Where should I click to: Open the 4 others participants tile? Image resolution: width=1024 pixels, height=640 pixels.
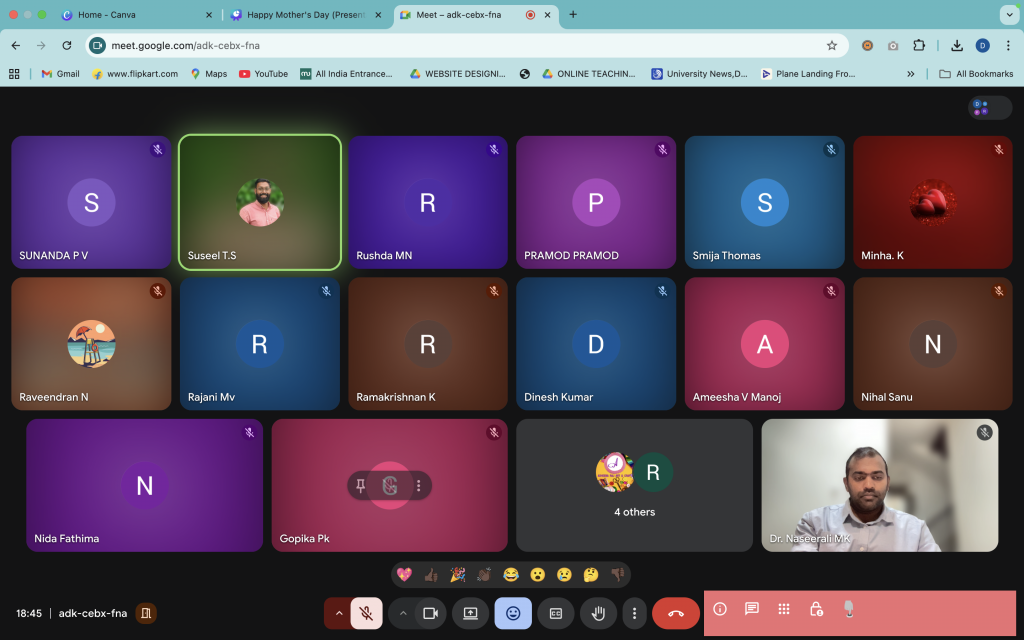click(634, 485)
